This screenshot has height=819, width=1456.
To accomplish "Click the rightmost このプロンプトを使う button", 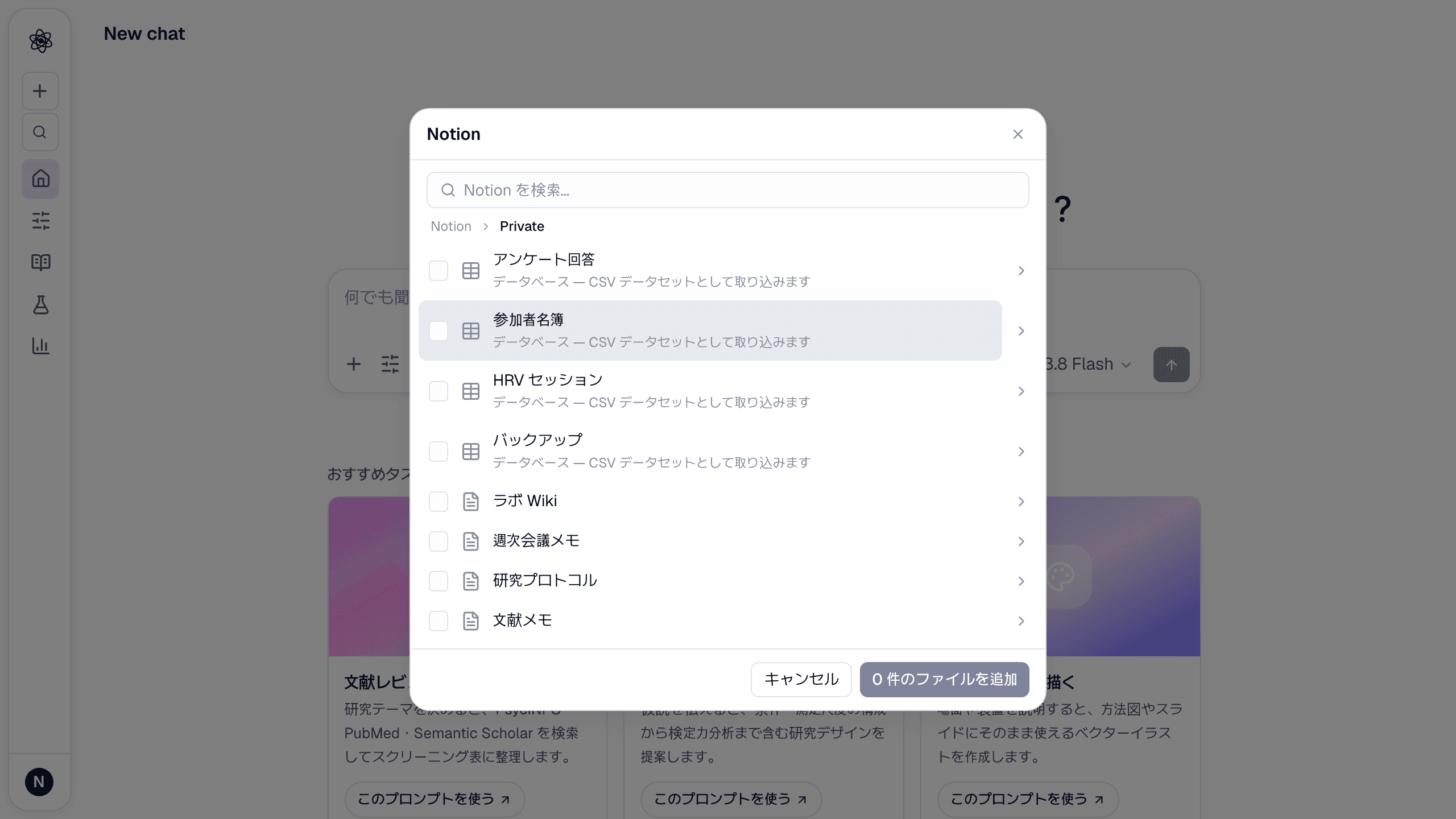I will 1028,799.
